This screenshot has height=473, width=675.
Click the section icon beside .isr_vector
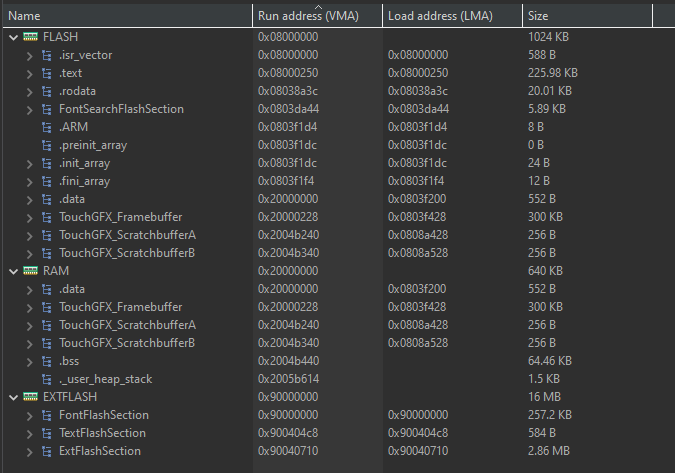point(47,55)
